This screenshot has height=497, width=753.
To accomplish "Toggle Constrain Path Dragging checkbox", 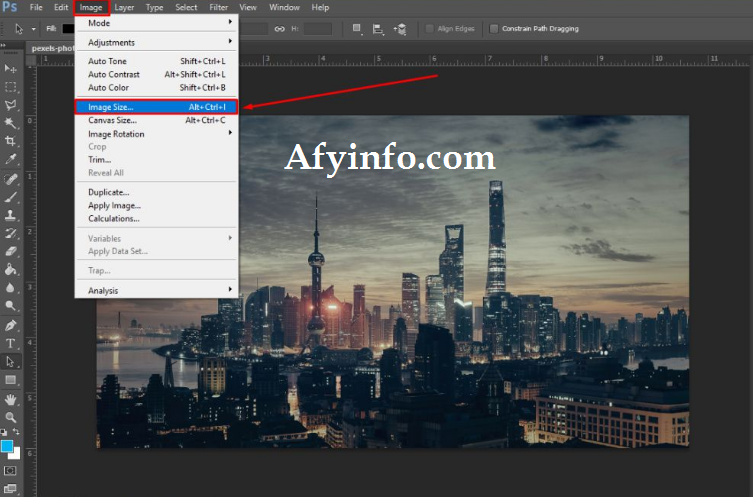I will tap(494, 29).
